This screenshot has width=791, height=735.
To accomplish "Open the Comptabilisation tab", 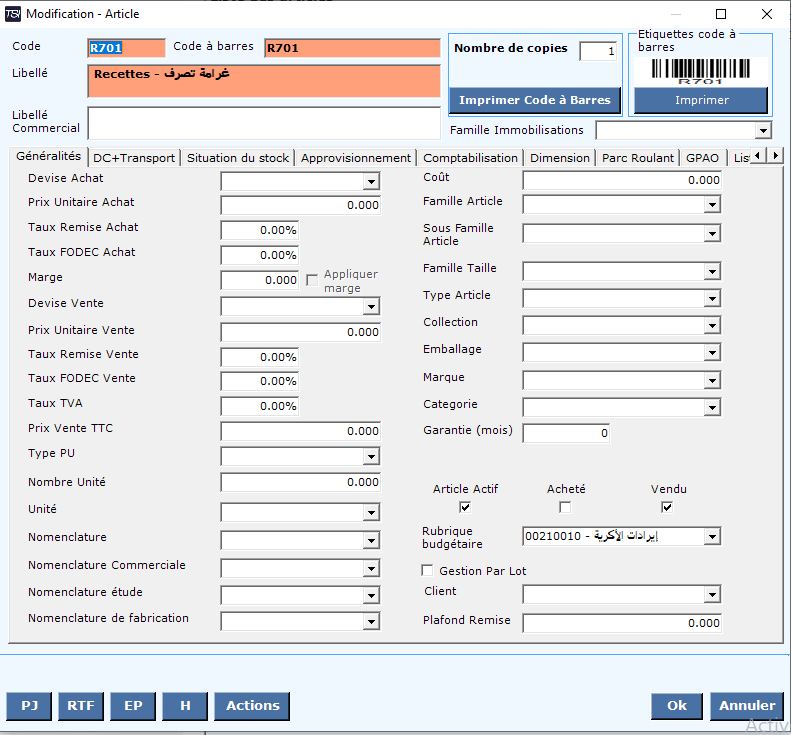I will (x=470, y=158).
